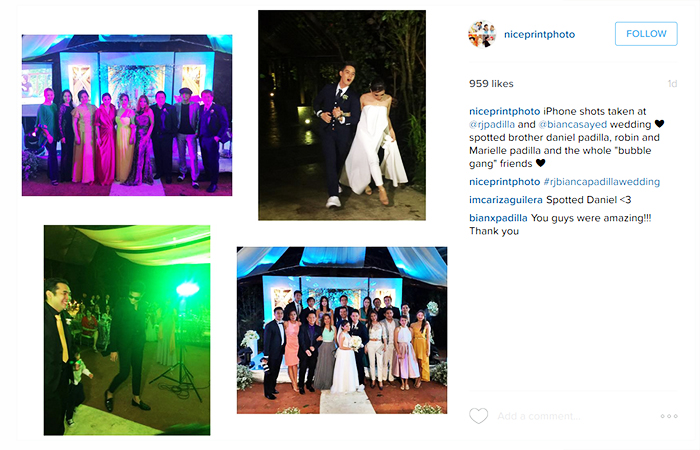
Task: Open commenter bianxpadilla's profile
Action: click(x=498, y=218)
